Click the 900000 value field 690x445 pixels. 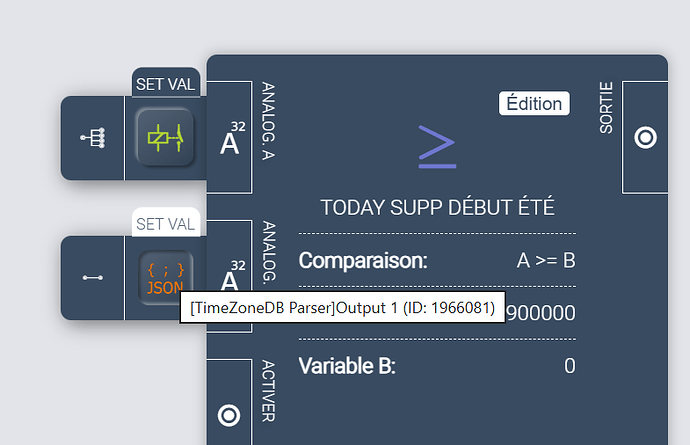tap(540, 313)
